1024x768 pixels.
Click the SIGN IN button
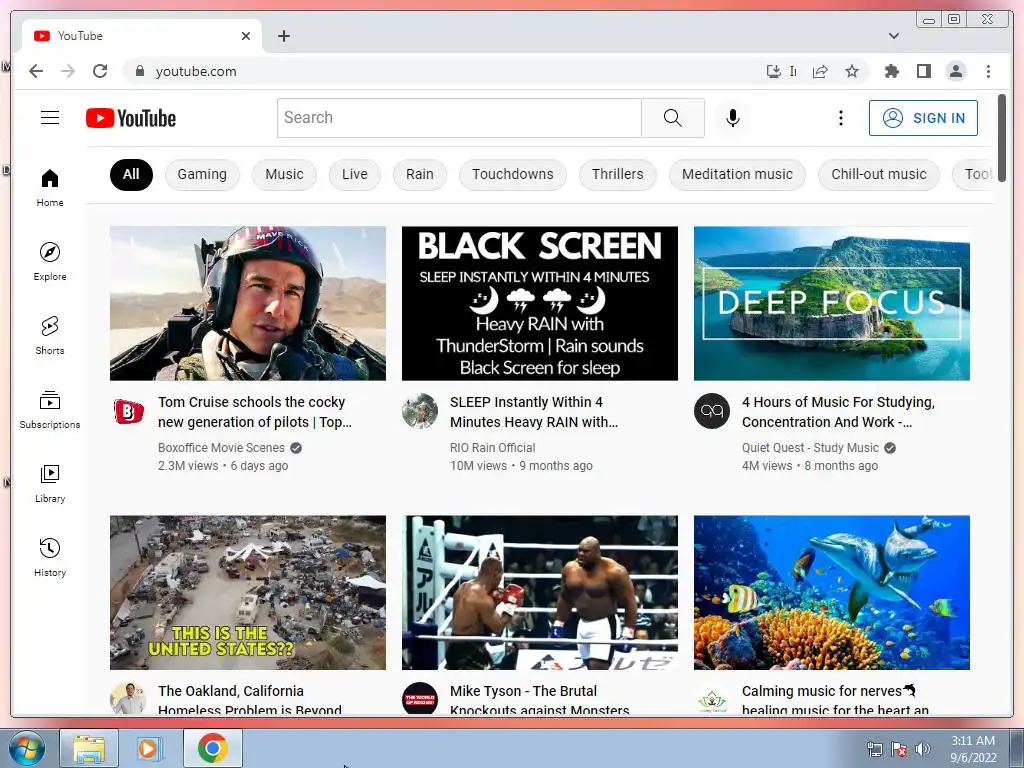(x=923, y=118)
